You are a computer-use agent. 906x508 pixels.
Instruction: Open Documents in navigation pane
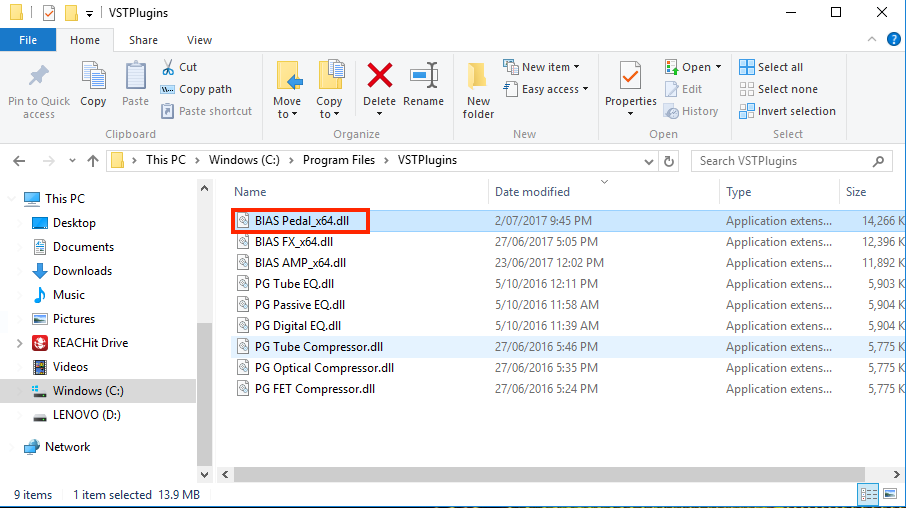(x=83, y=247)
